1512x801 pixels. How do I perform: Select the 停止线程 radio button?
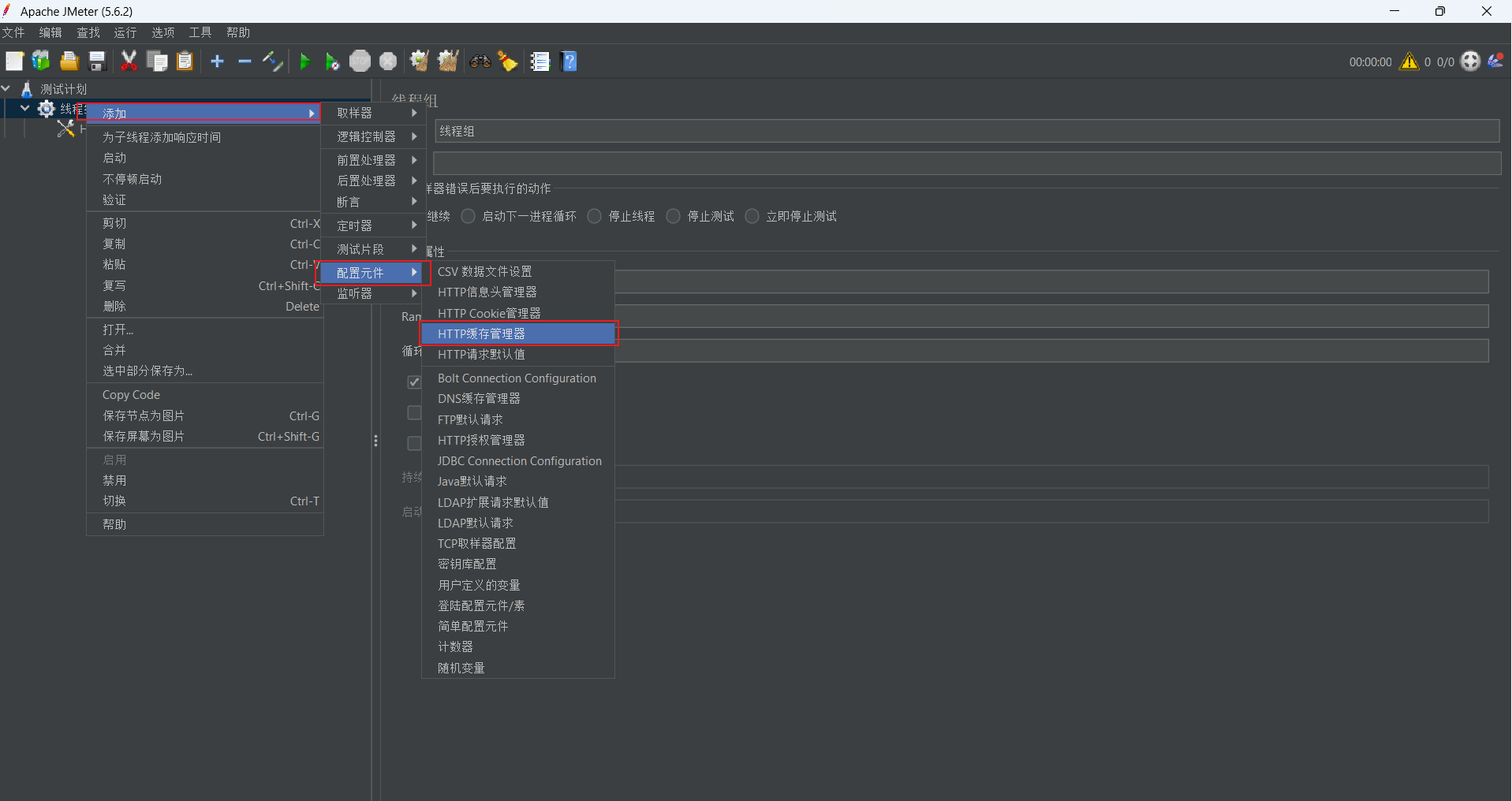(595, 216)
